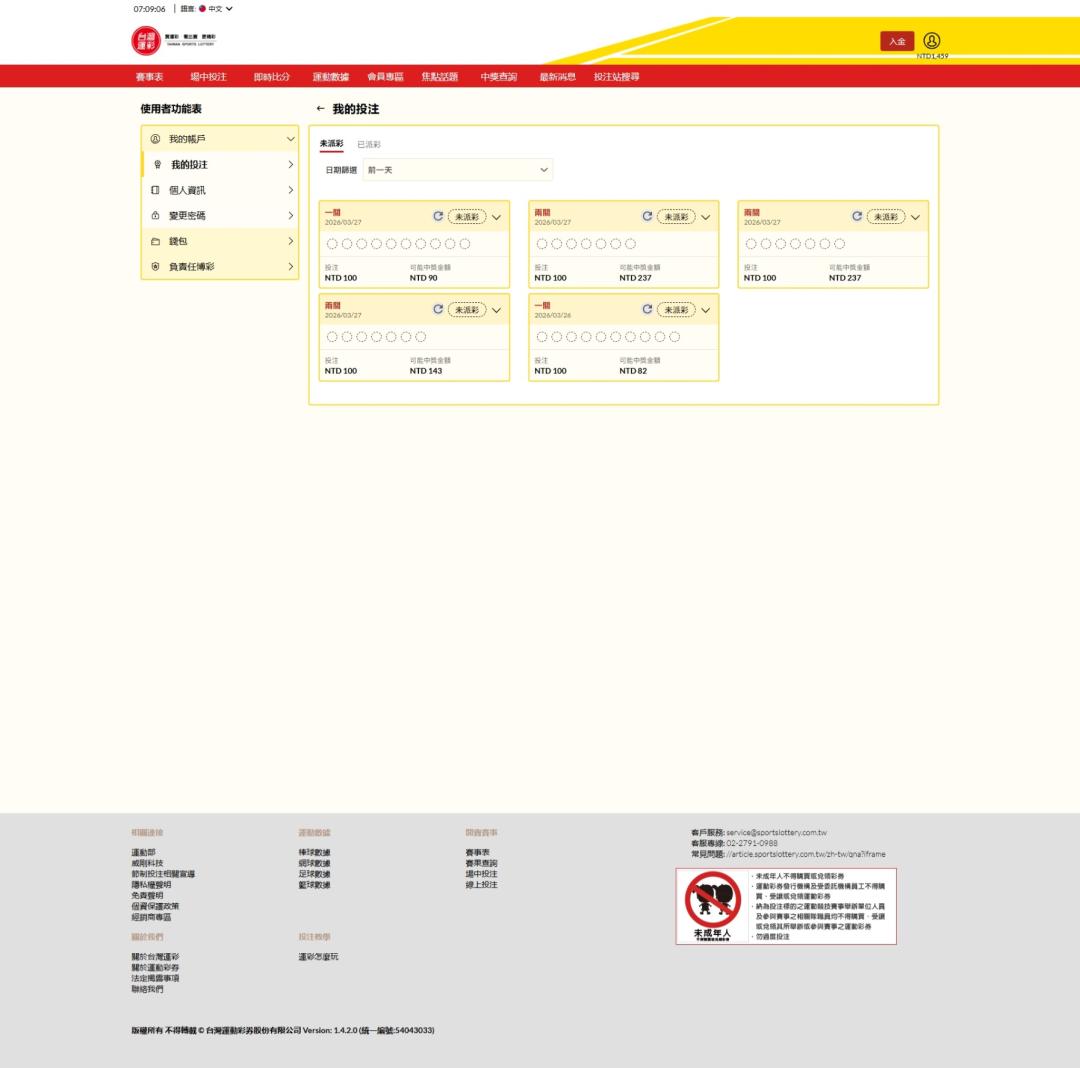Click the chevron in the 錢包 row

[291, 241]
